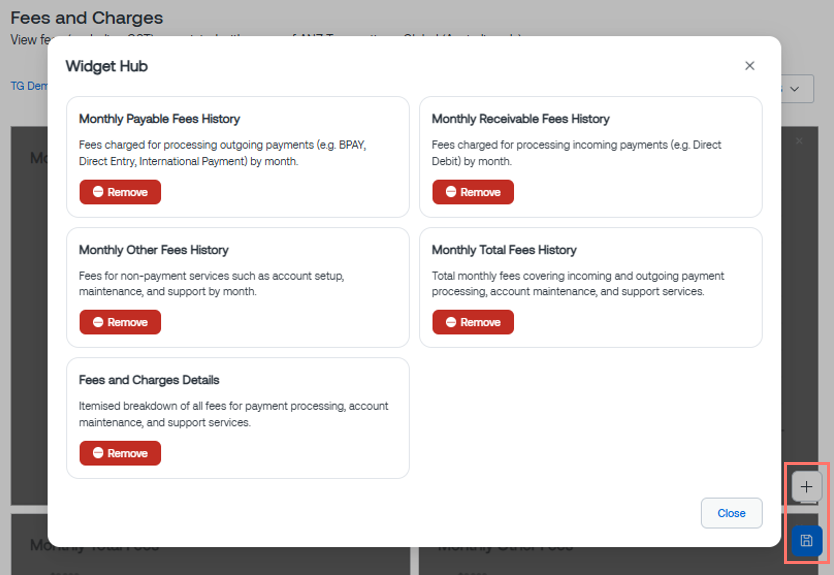
Task: Click the 'Total monthly fees covering' description
Action: click(578, 284)
